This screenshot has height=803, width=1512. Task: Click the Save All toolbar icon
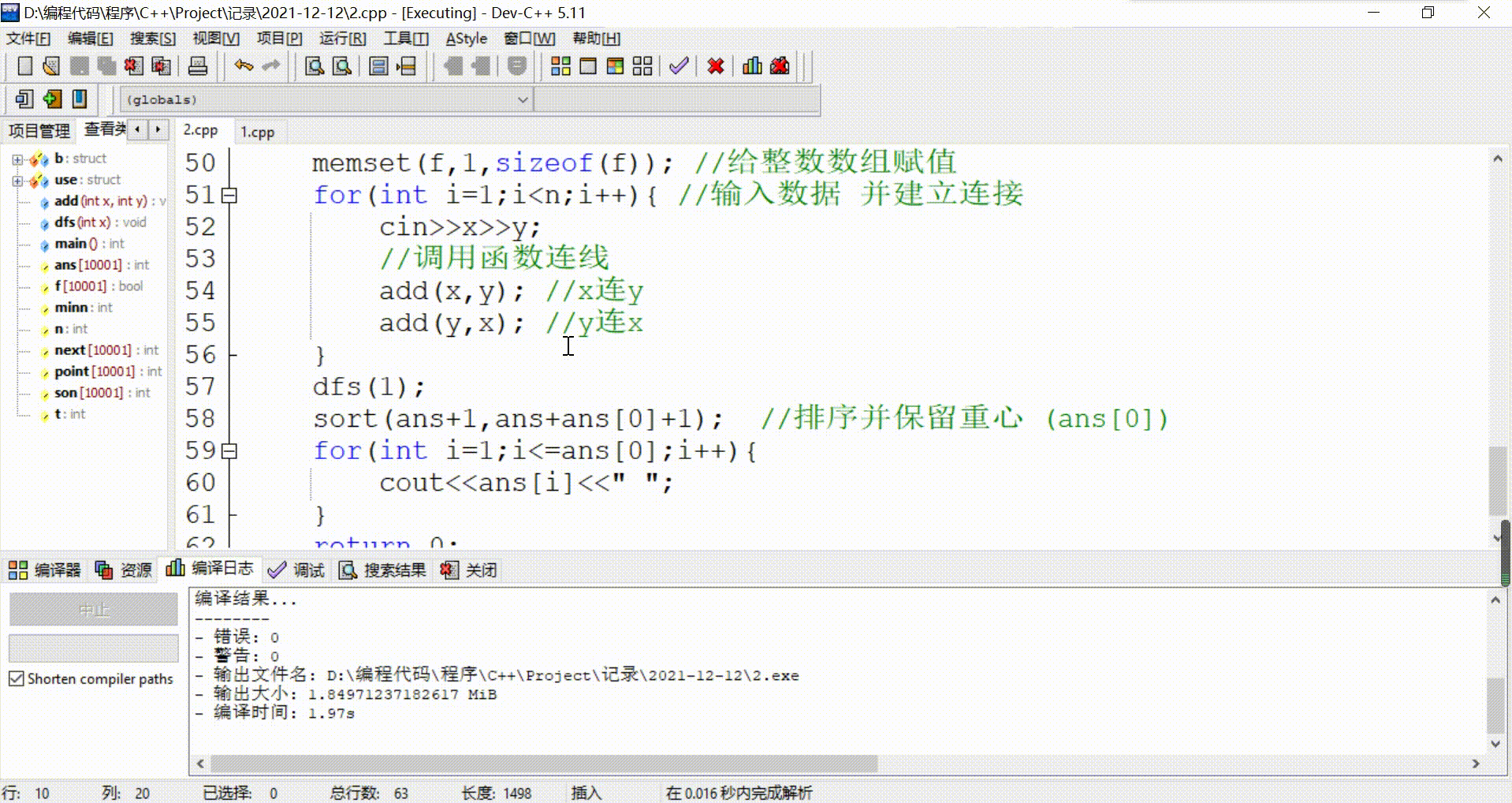pos(106,66)
